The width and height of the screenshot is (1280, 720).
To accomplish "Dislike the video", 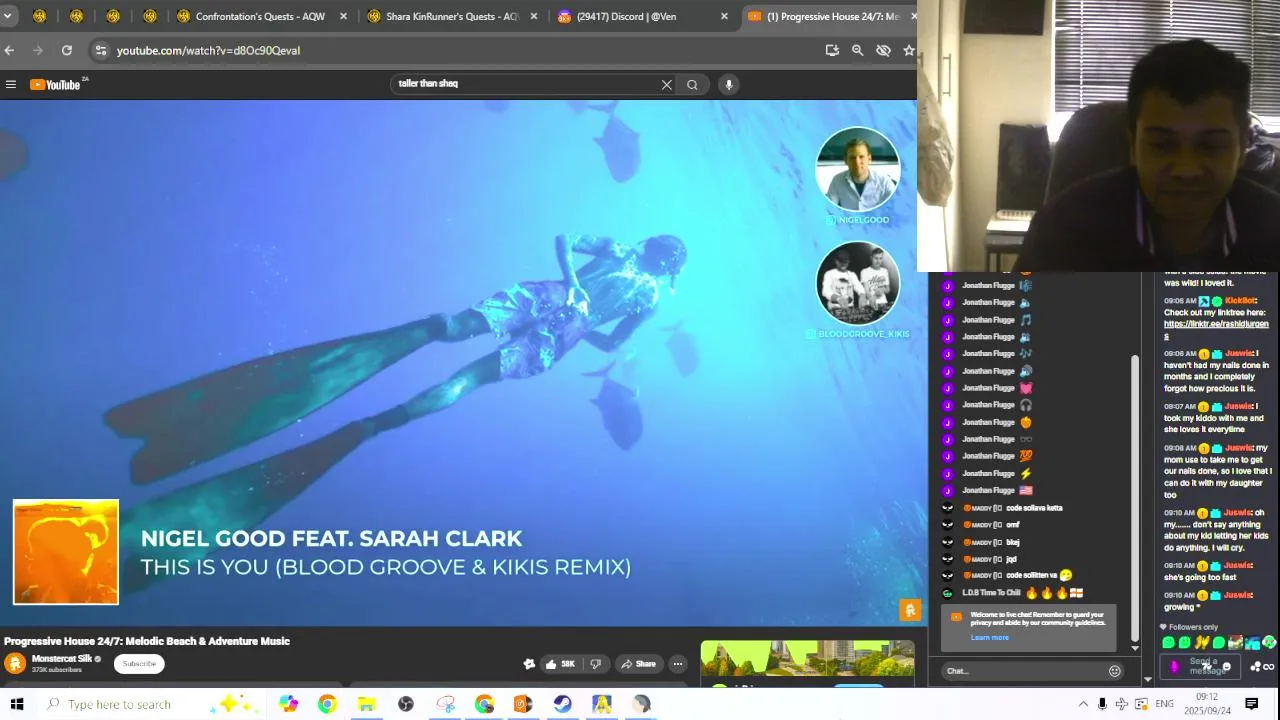I will (x=595, y=664).
